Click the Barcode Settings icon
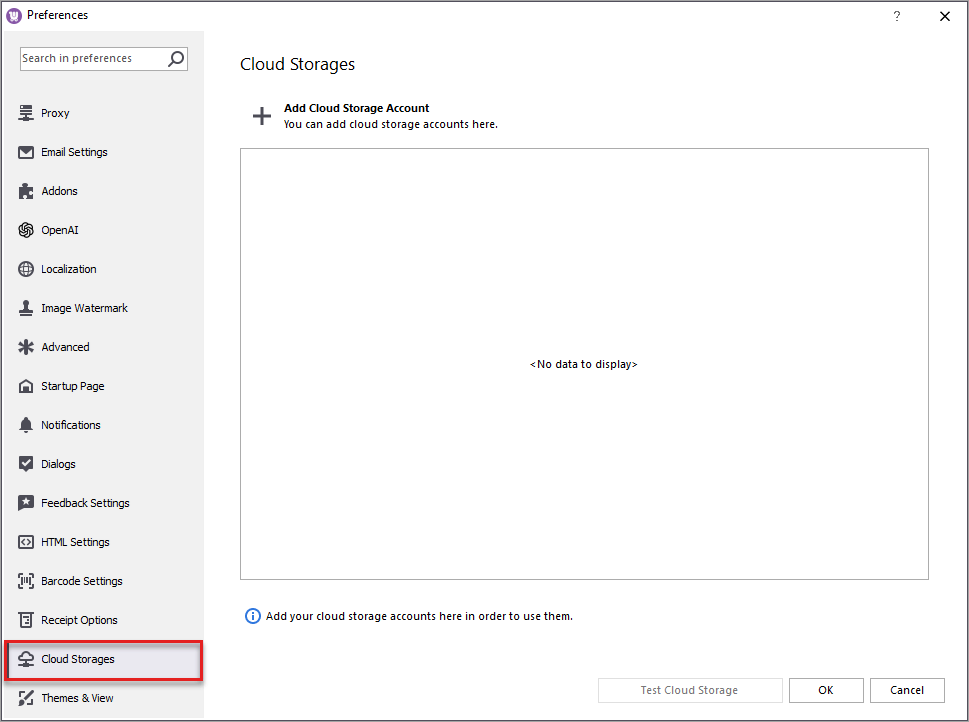 [x=25, y=581]
